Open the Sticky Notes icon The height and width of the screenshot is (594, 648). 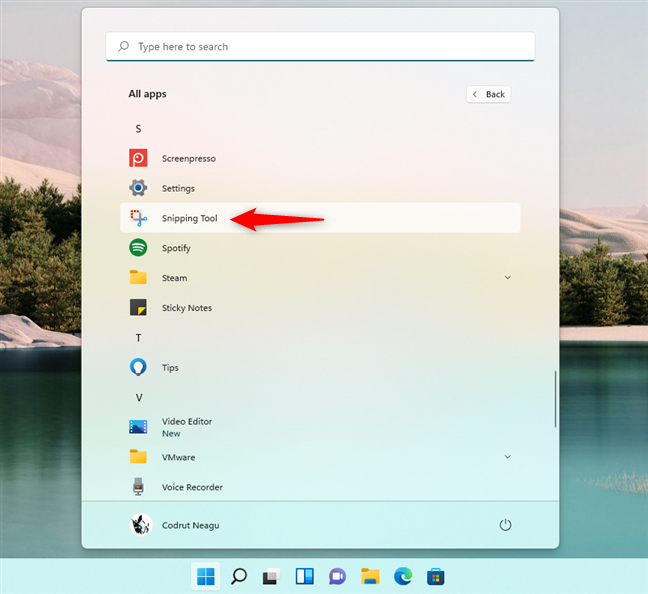[138, 308]
